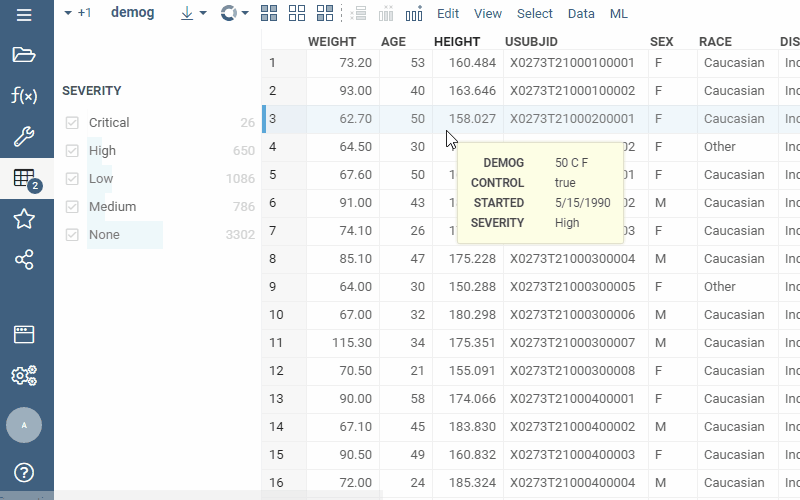
Task: Select the None category with 3302 count
Action: pos(161,235)
